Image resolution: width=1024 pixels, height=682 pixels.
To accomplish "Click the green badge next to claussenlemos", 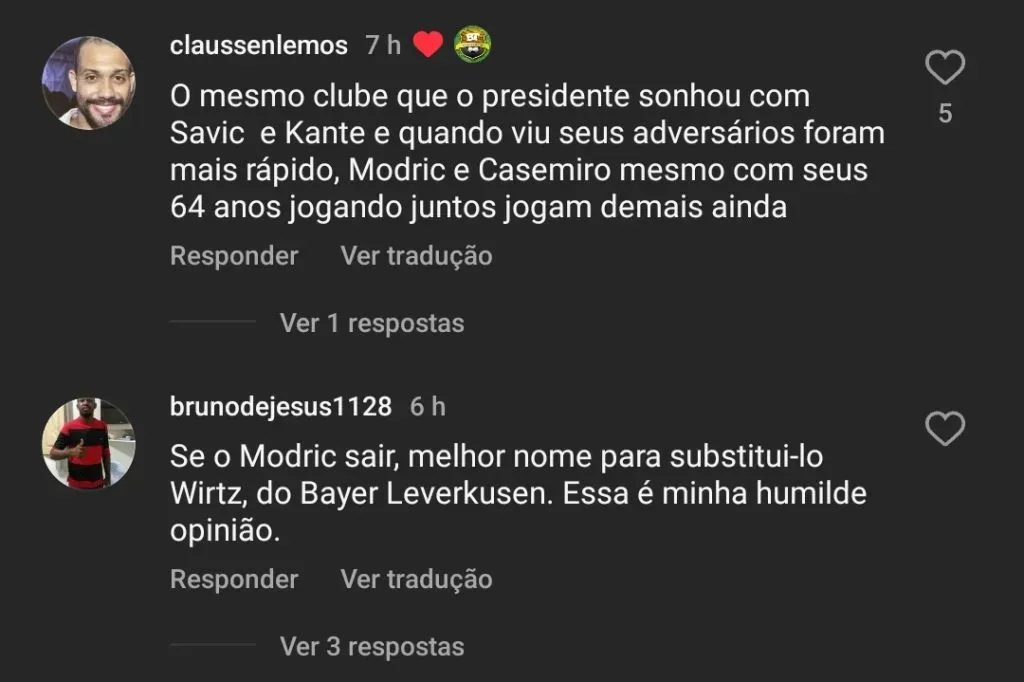I will coord(472,45).
